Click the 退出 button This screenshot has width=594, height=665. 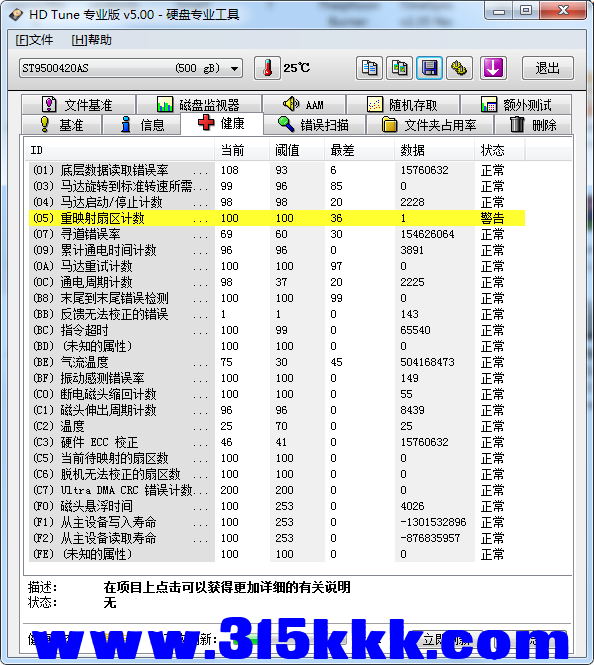pyautogui.click(x=547, y=68)
